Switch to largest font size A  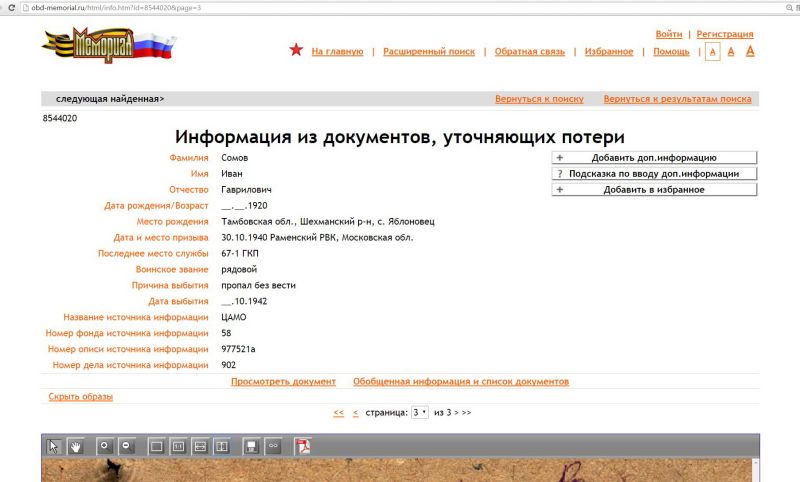[749, 51]
